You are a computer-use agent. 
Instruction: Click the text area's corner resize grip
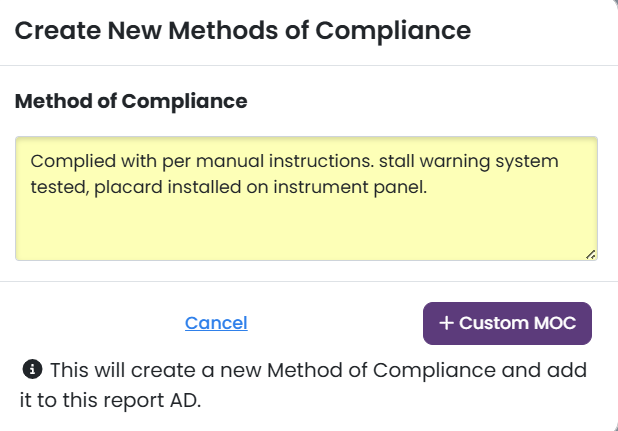(590, 255)
